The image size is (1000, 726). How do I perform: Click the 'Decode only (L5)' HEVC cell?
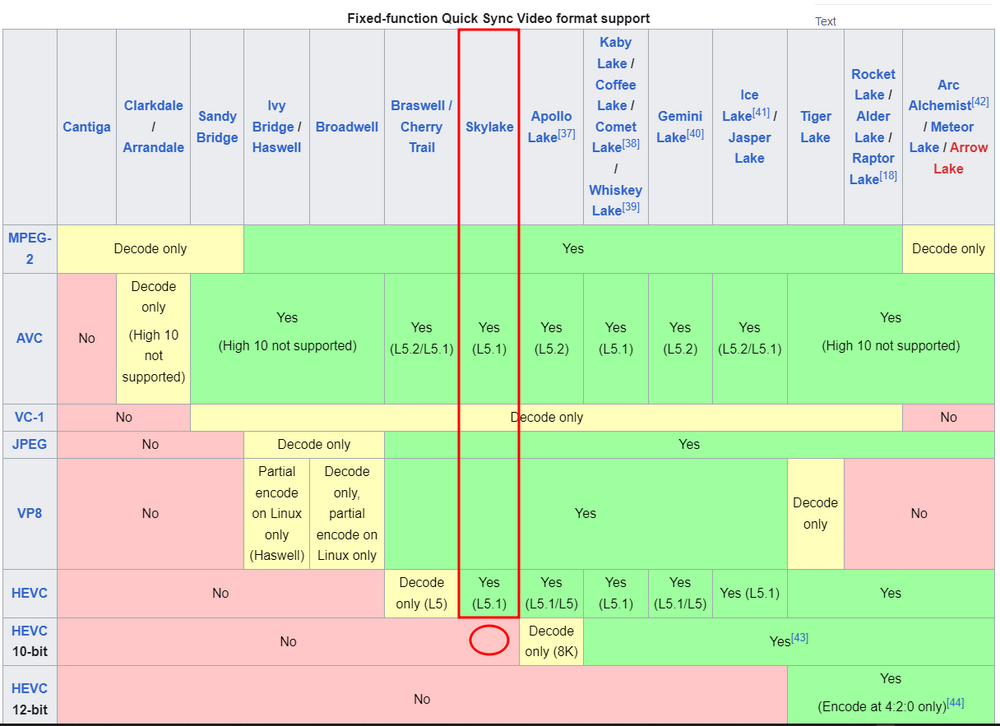(422, 593)
